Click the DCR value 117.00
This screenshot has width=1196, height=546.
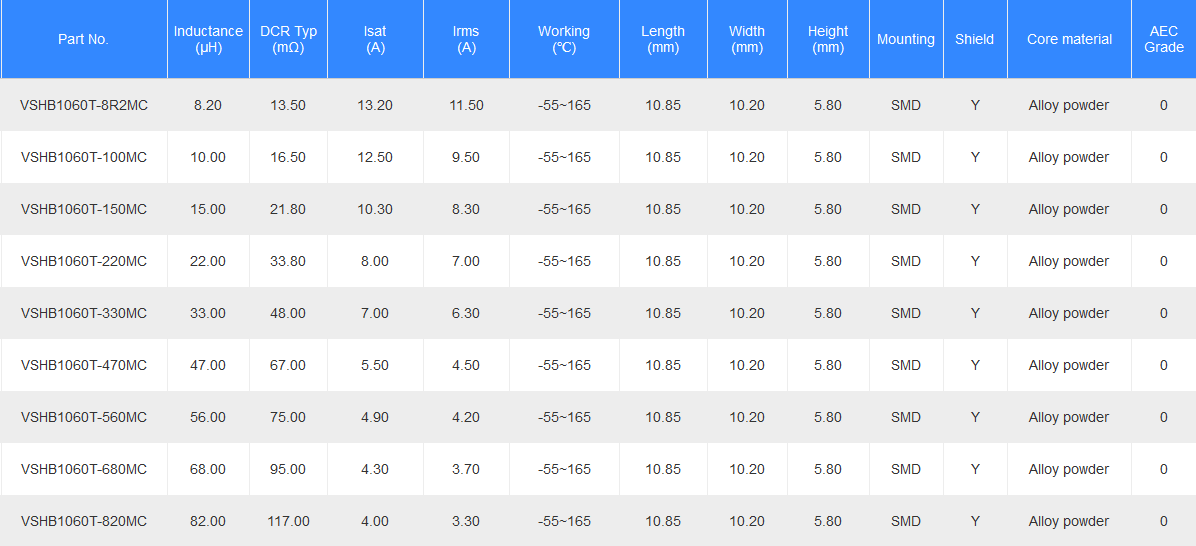coord(288,522)
